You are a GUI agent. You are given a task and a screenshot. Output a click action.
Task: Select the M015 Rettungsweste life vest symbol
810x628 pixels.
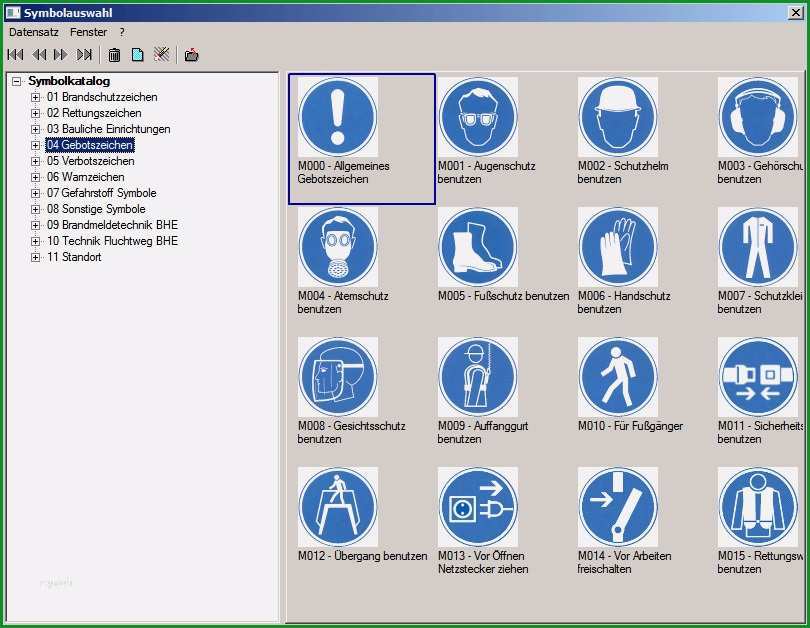[x=758, y=507]
